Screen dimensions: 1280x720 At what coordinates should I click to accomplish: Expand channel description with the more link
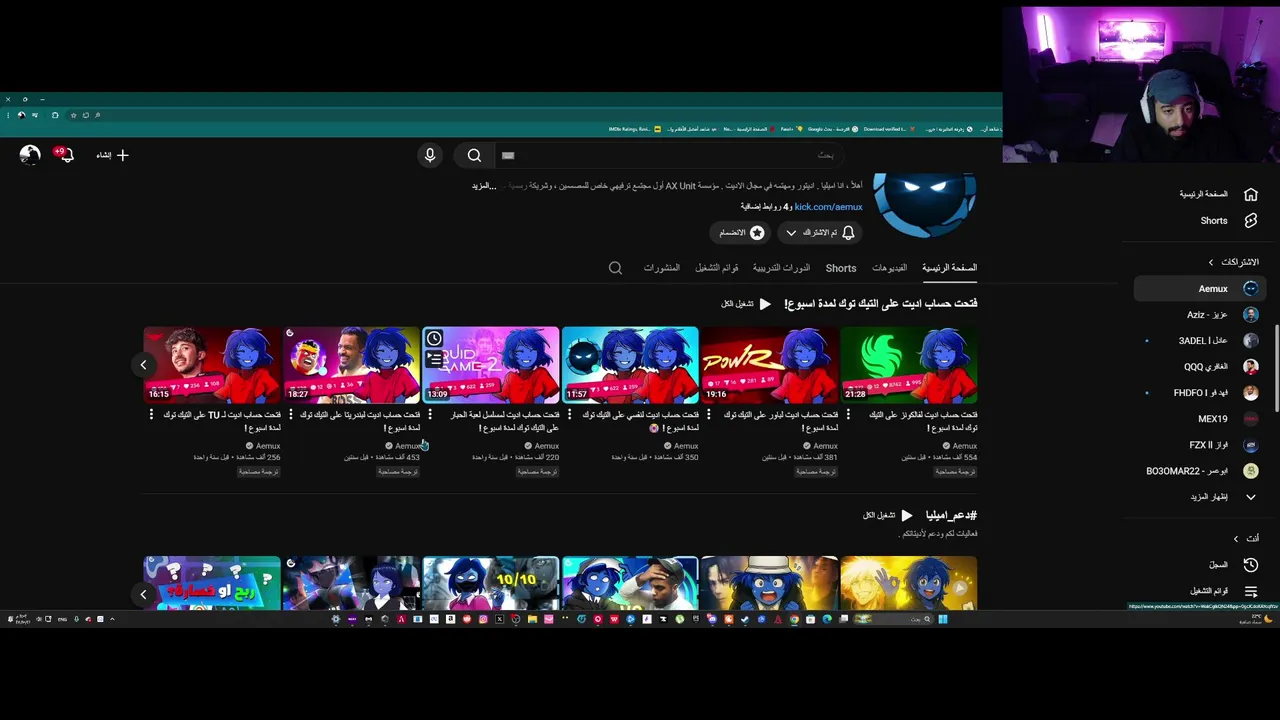484,186
